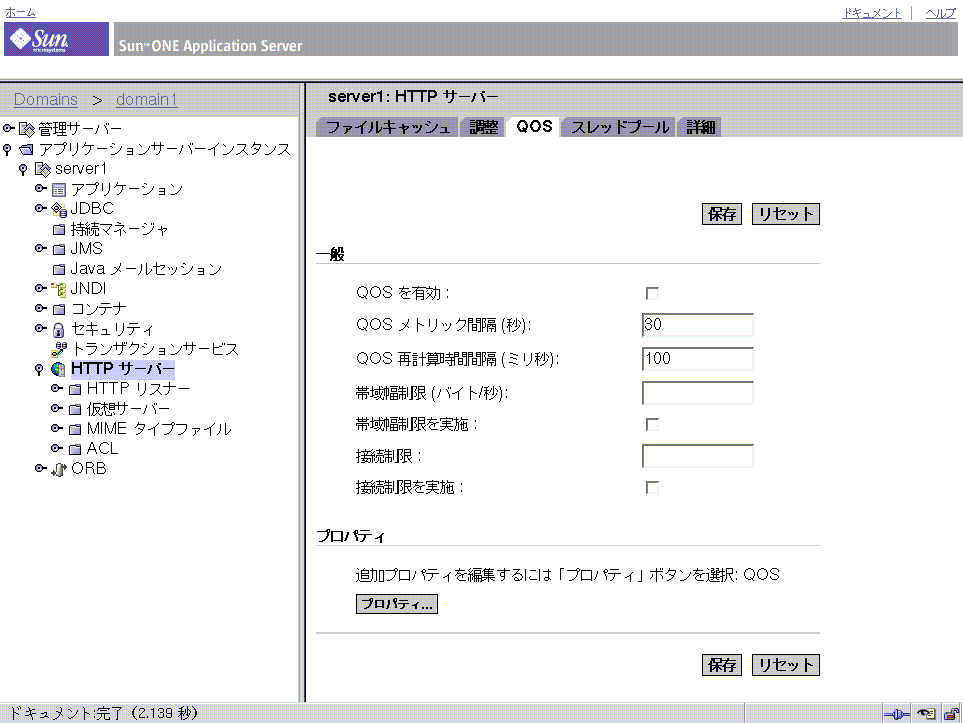963x723 pixels.
Task: Click the top リセット button
Action: click(x=786, y=214)
